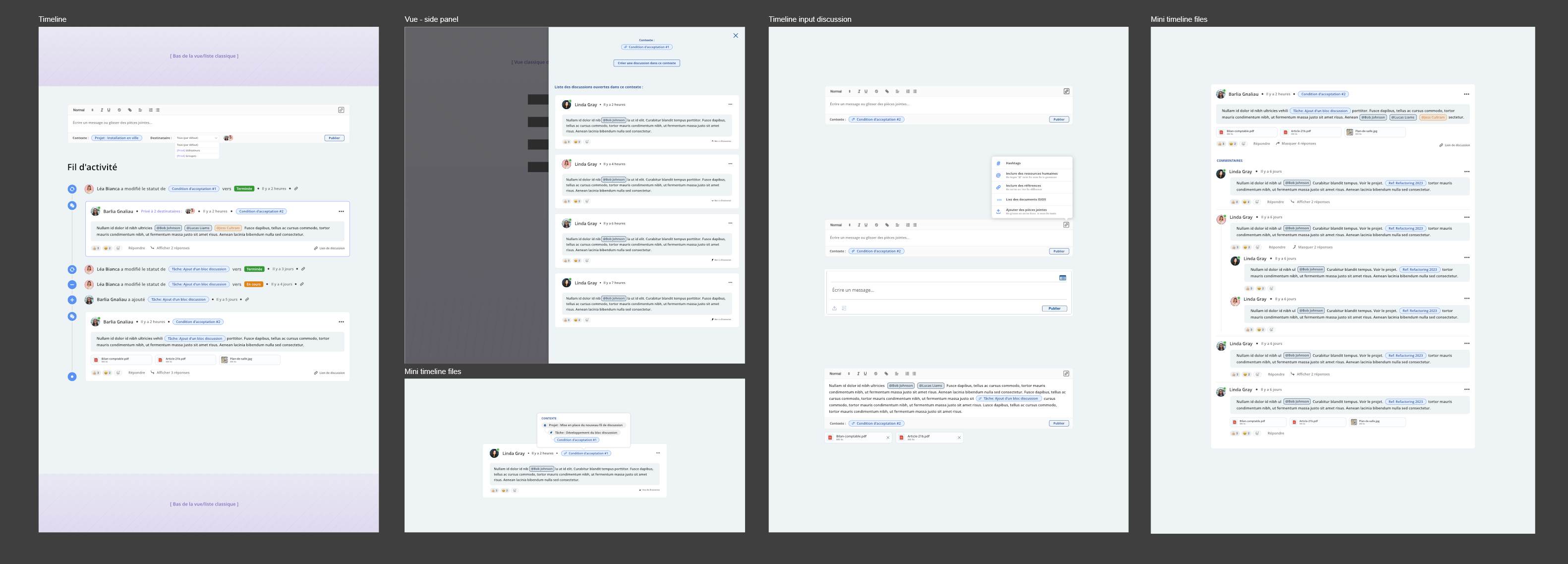Screen dimensions: 1568x564
Task: Choose 'Liez des documents ISIOS' menu entry
Action: coord(1031,199)
